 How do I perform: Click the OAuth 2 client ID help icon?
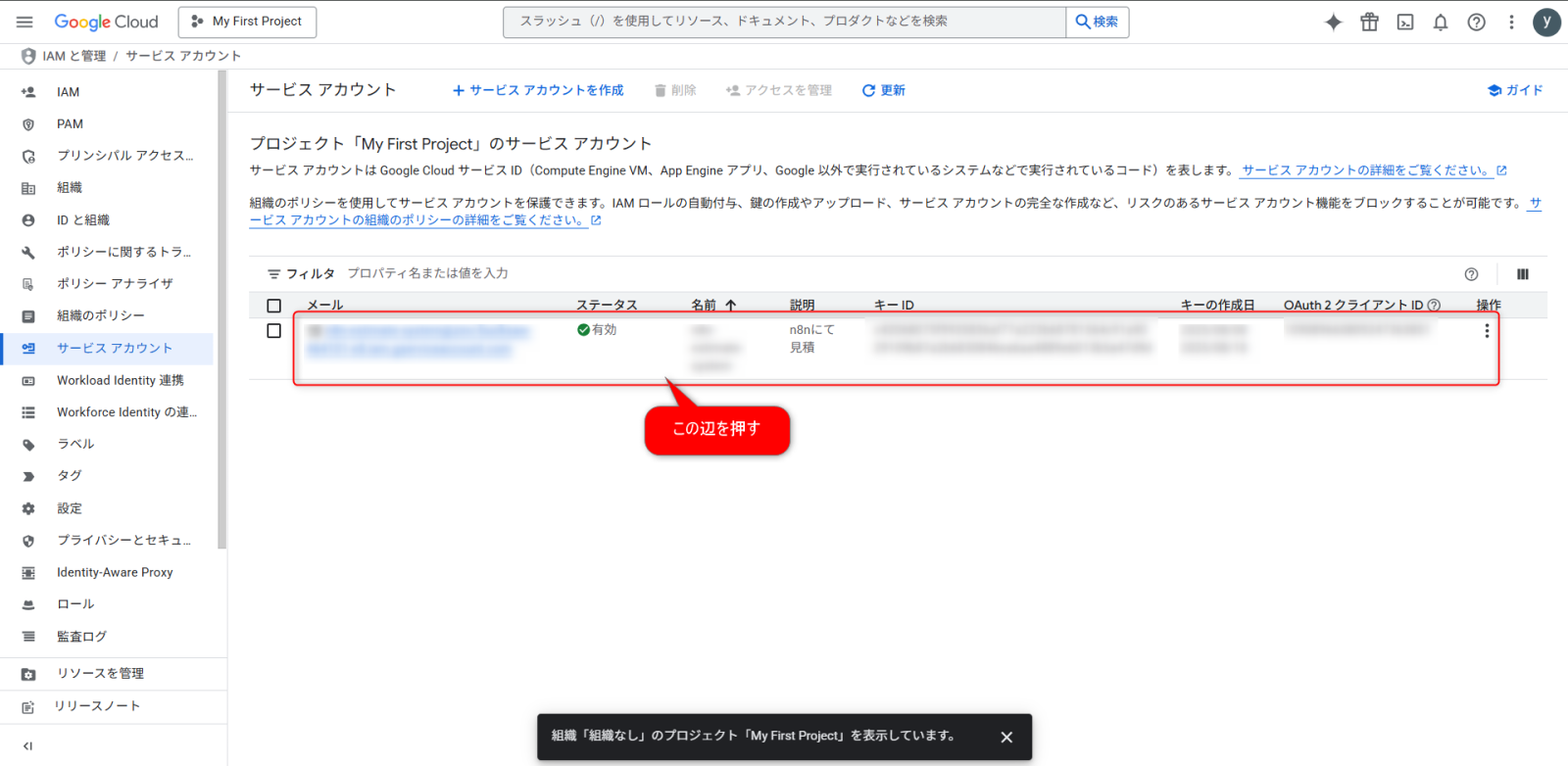(1435, 306)
